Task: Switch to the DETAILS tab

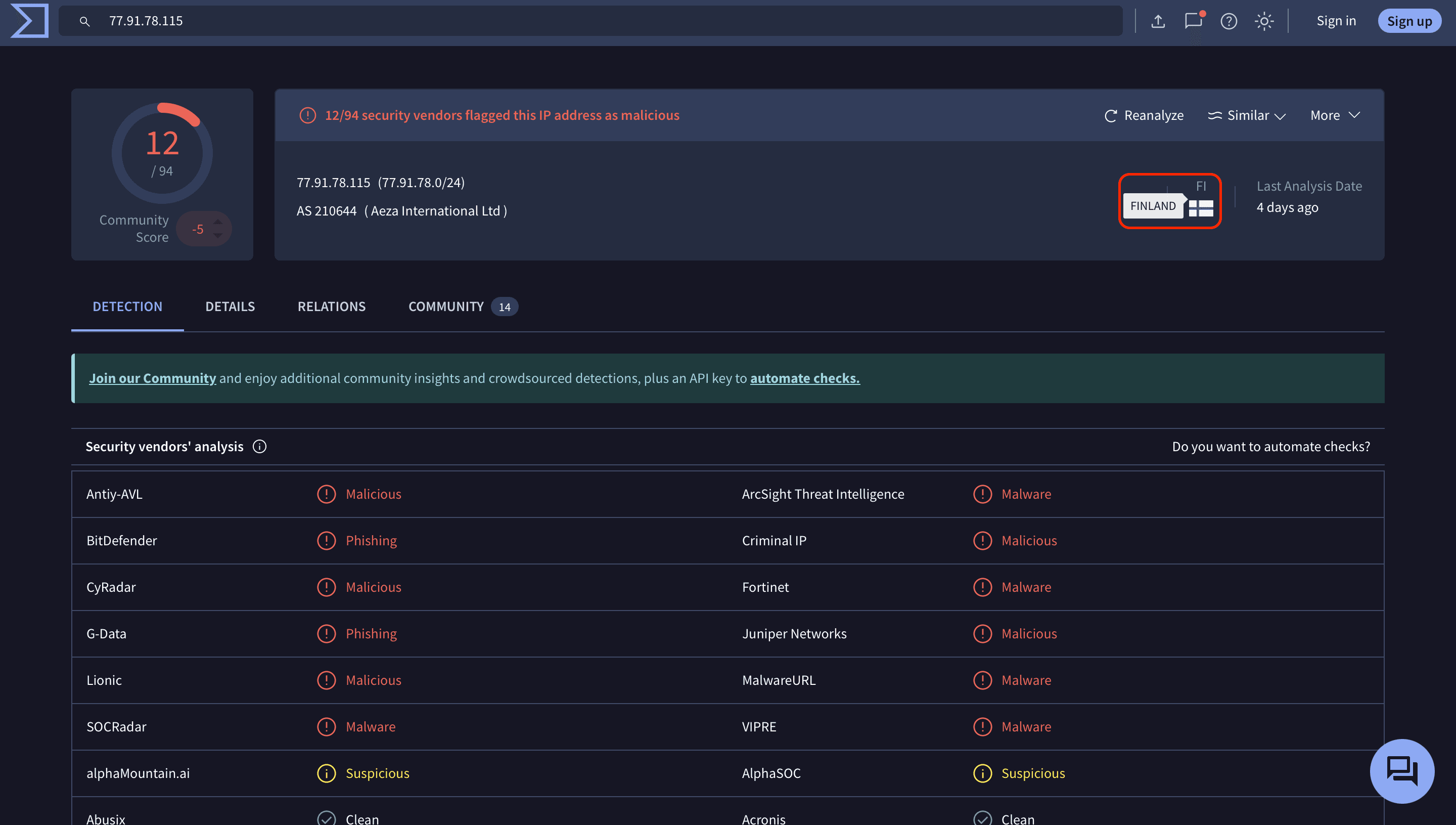Action: click(230, 307)
